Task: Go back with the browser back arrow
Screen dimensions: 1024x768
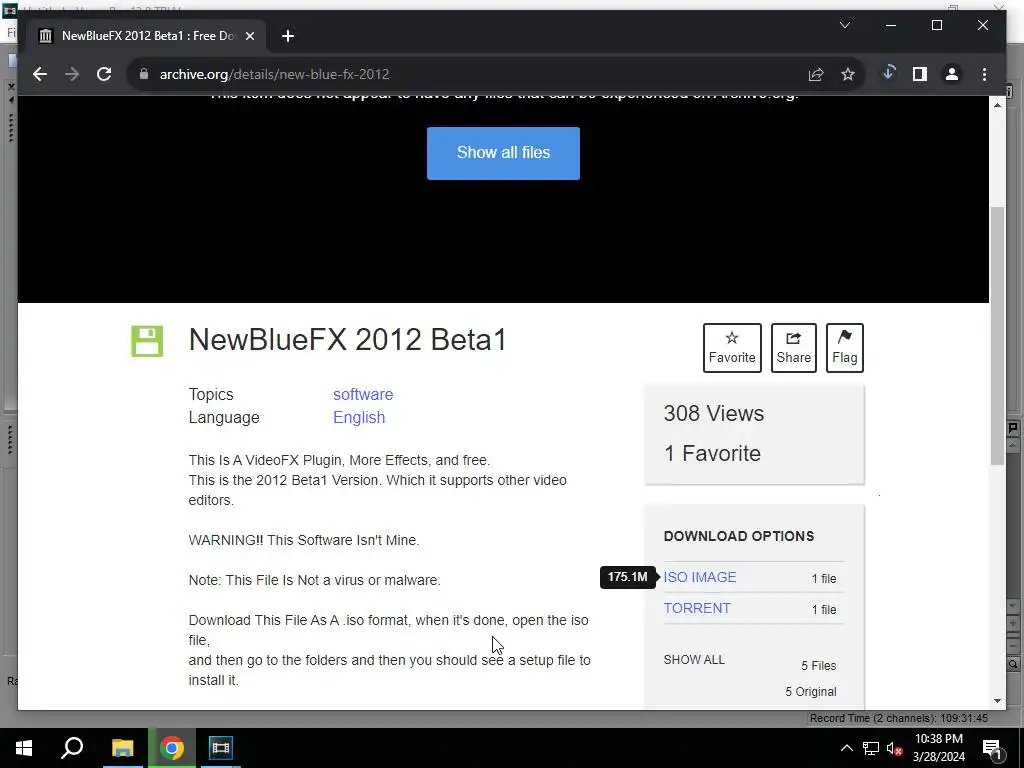Action: coord(40,74)
